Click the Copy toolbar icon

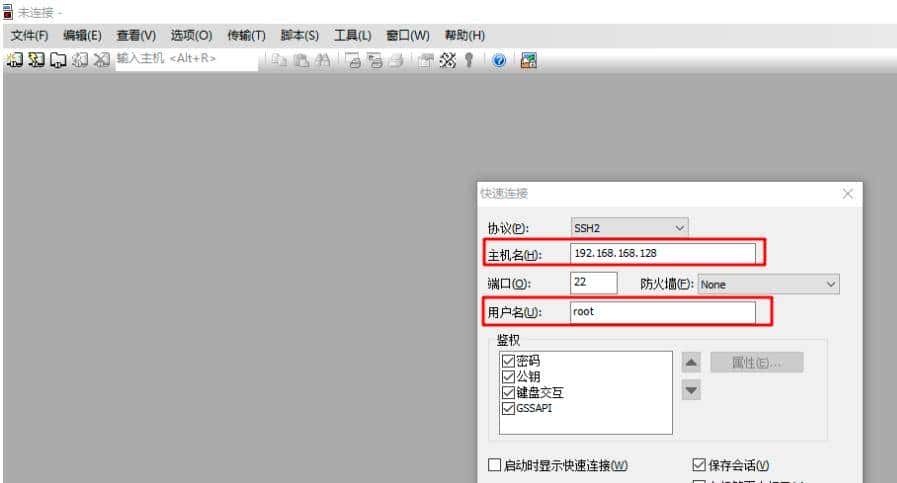click(x=279, y=60)
